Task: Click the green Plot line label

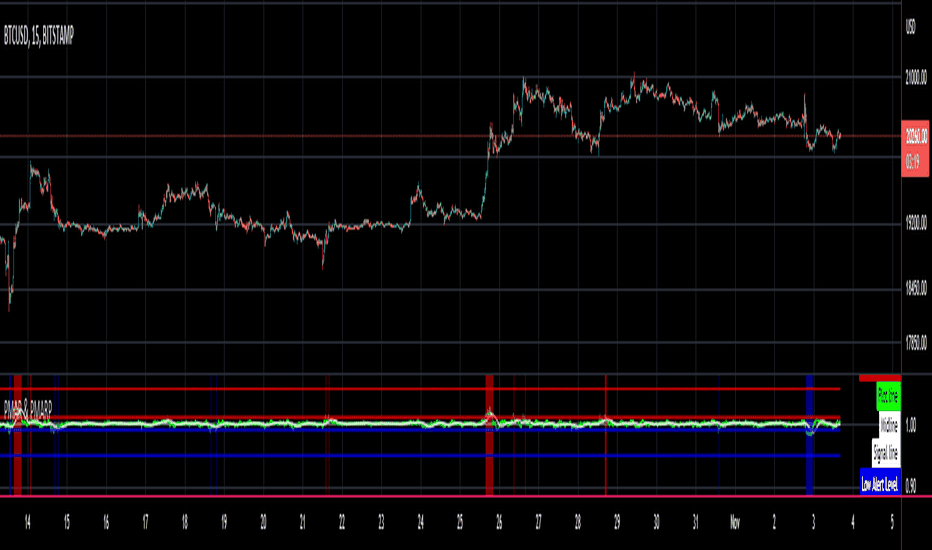Action: [888, 396]
